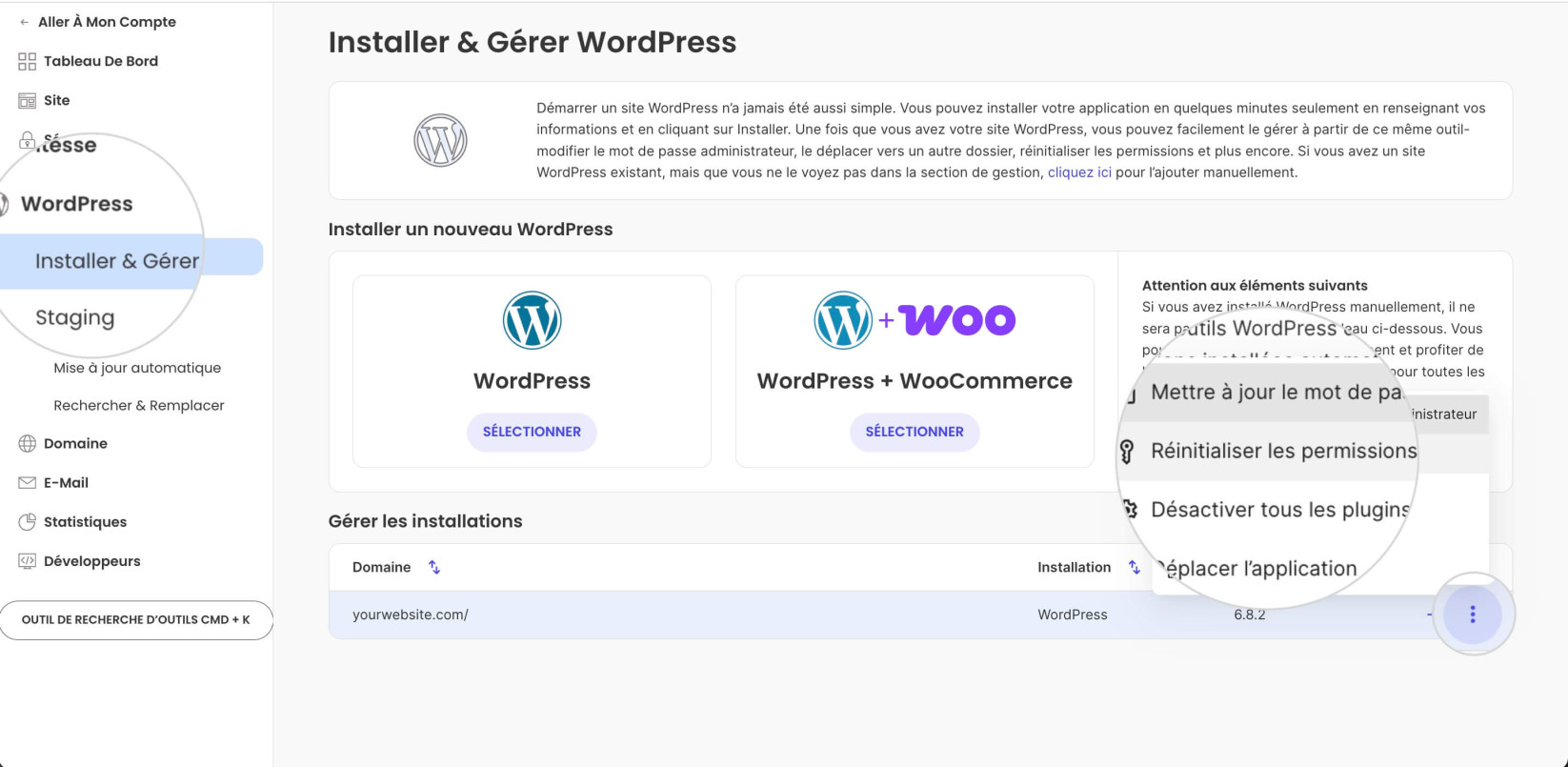Click the E-Mail envelope icon
The height and width of the screenshot is (767, 1568).
27,483
